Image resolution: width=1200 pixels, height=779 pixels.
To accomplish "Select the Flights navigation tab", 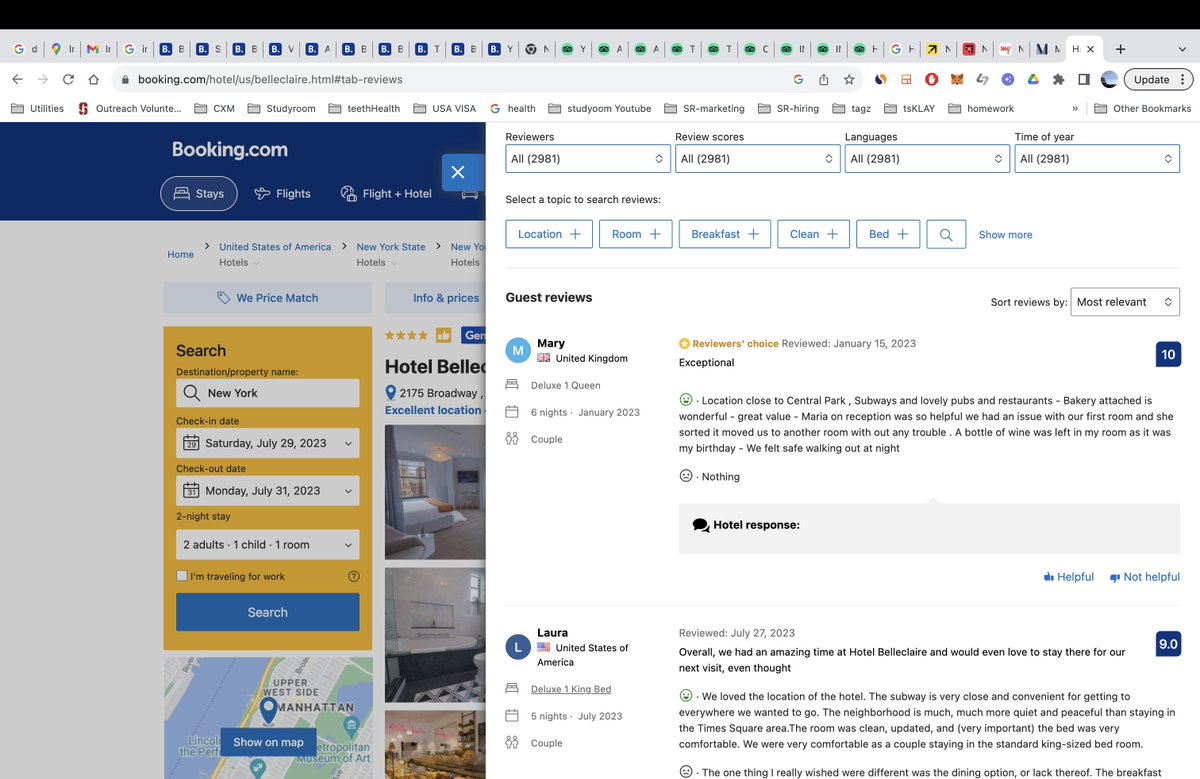I will click(x=282, y=194).
